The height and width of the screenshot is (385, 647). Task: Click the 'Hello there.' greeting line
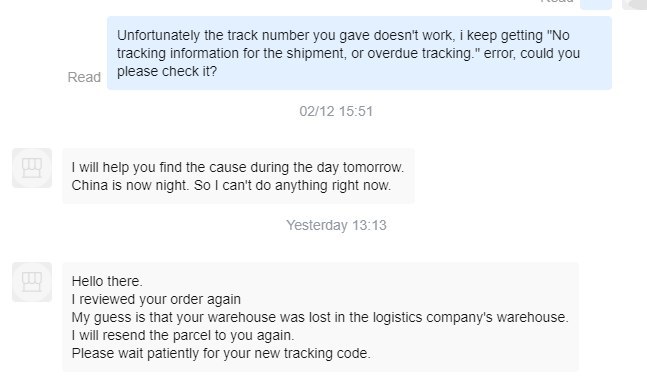click(107, 281)
